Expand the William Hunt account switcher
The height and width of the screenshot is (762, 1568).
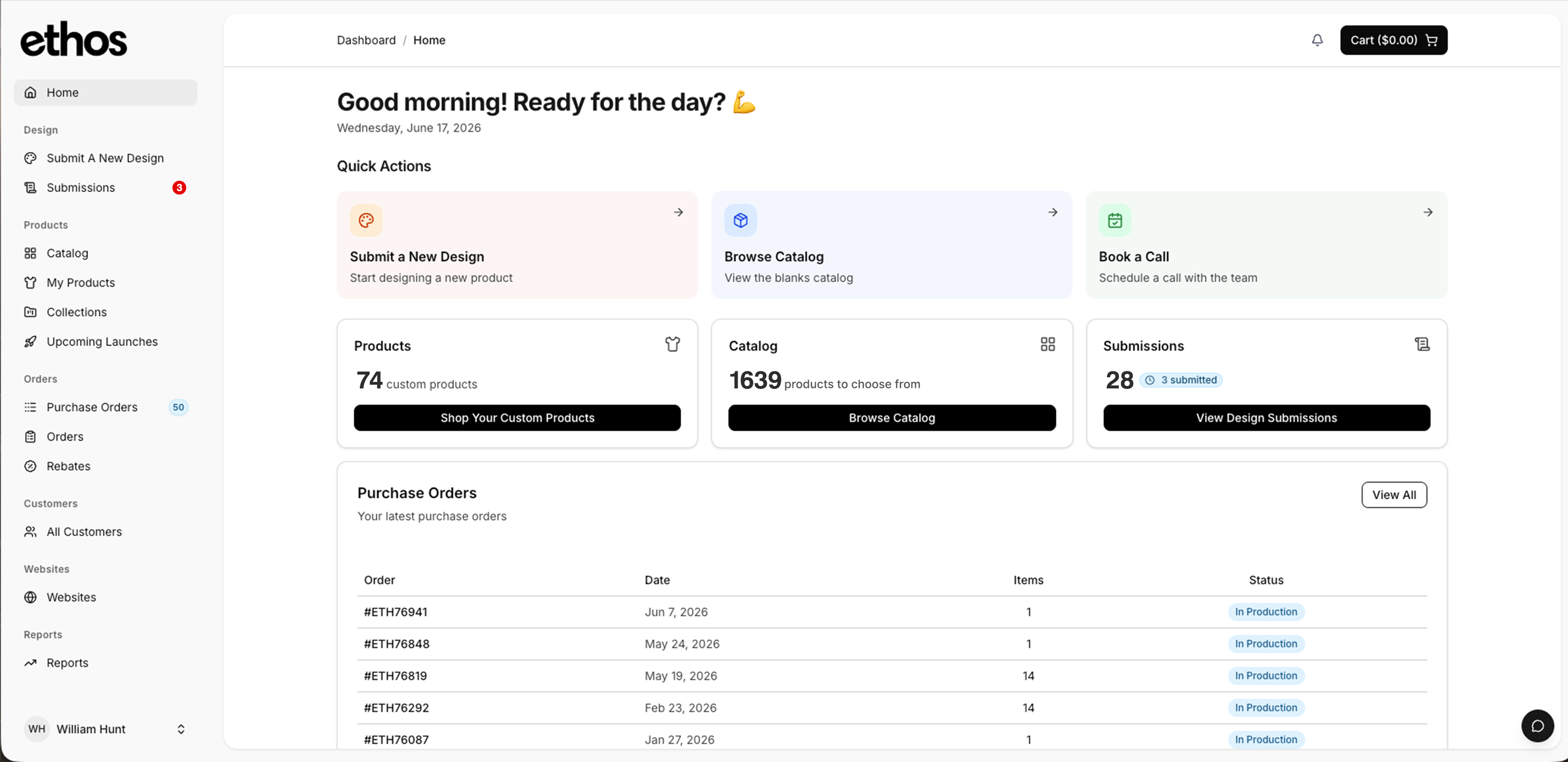click(x=181, y=729)
